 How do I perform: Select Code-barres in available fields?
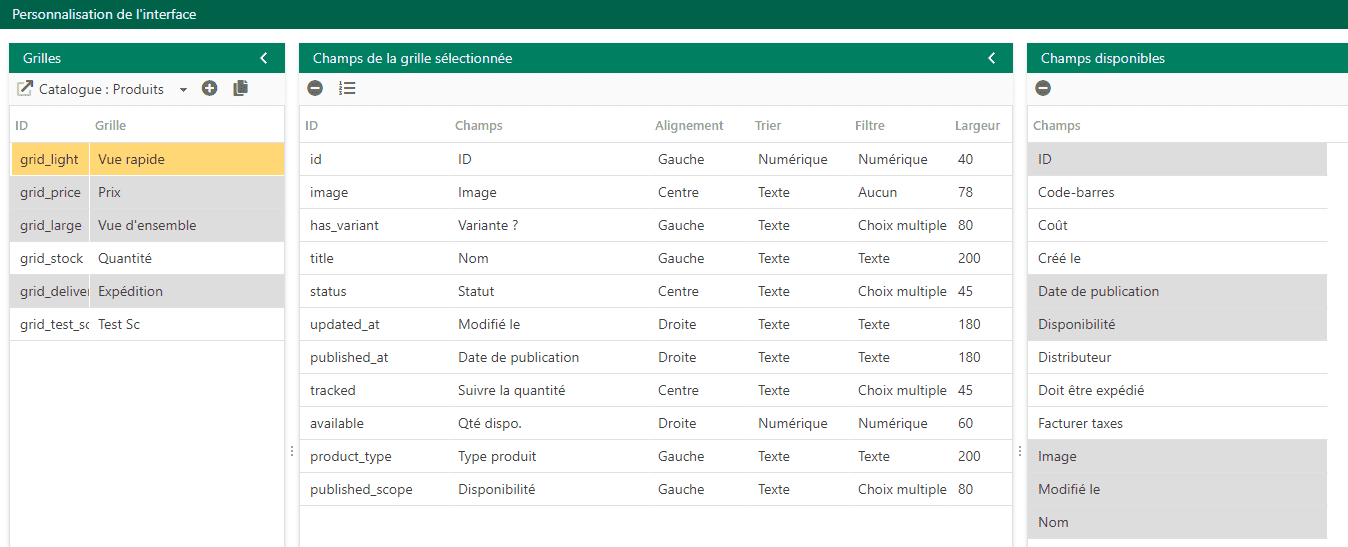pos(1177,192)
